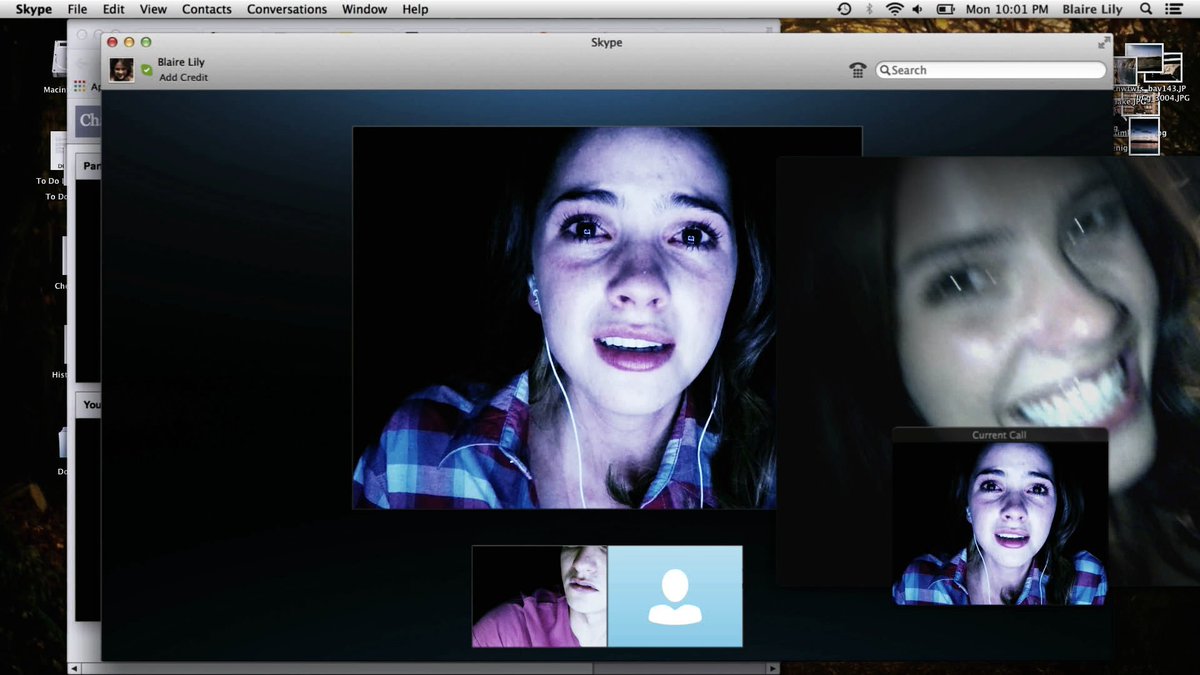Close the Skype window with red button
The height and width of the screenshot is (675, 1200).
(x=113, y=42)
